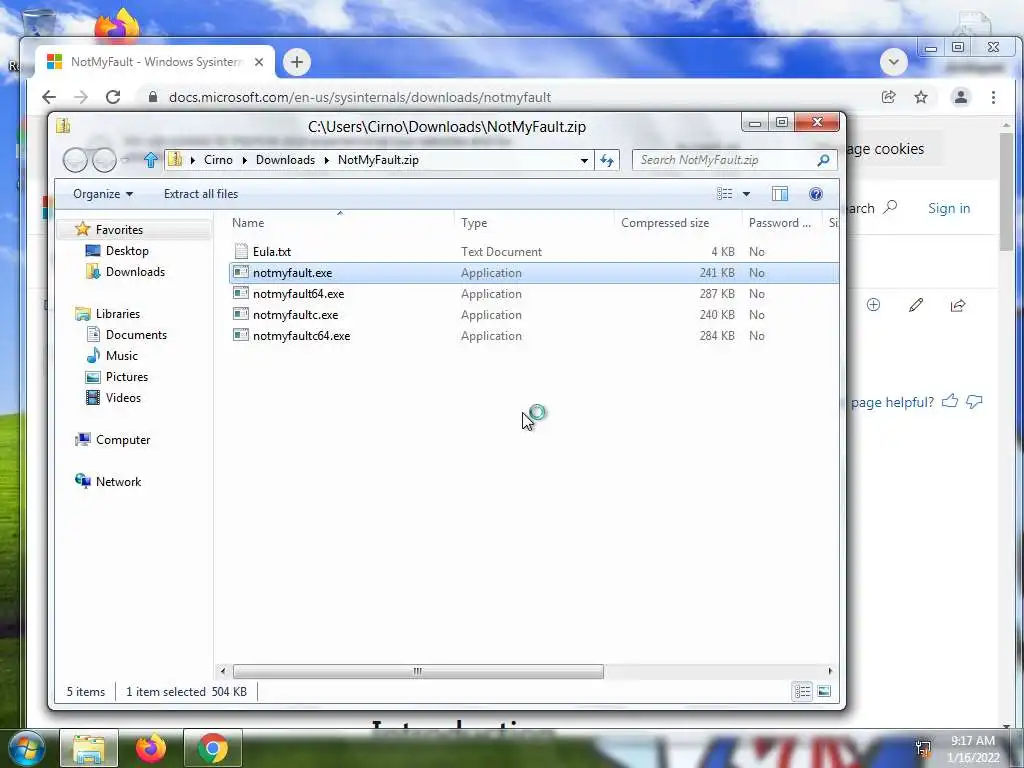This screenshot has height=768, width=1024.
Task: Click thumbs up on page helpful
Action: [950, 401]
